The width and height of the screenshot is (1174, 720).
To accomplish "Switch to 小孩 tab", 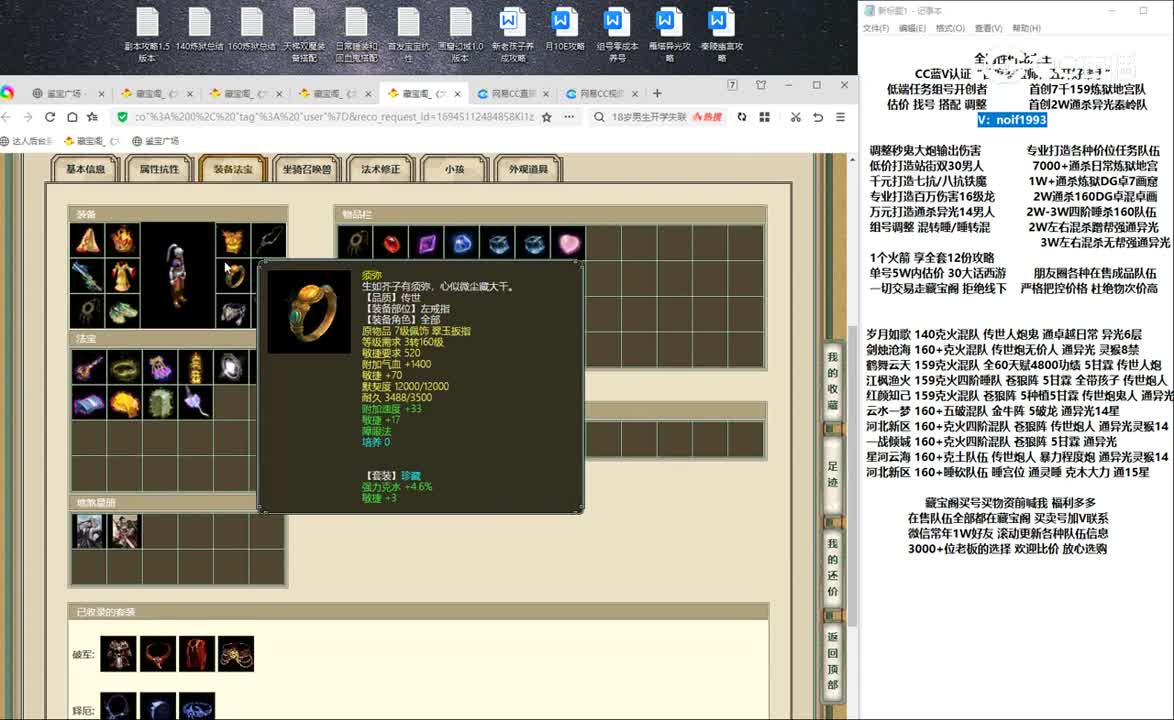I will coord(454,169).
